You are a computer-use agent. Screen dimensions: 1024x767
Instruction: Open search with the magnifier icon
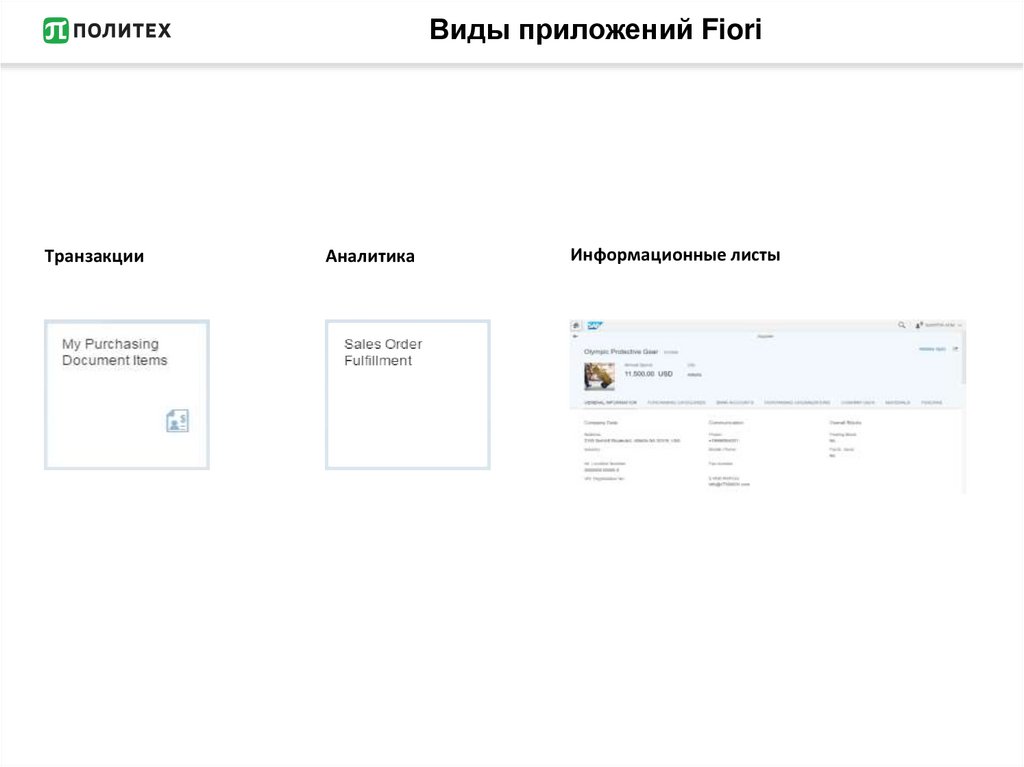[x=901, y=325]
